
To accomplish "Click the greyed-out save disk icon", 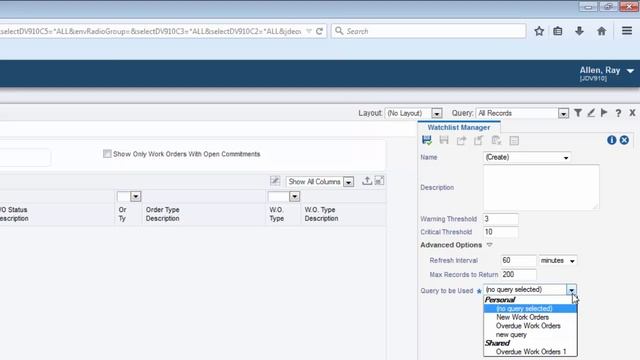I will click(444, 140).
